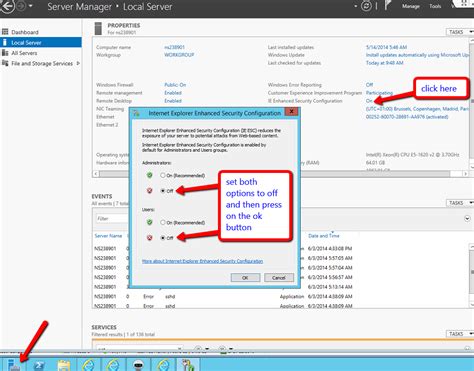Open the navigation history dropdown arrow
The image size is (474, 371).
(x=31, y=6)
